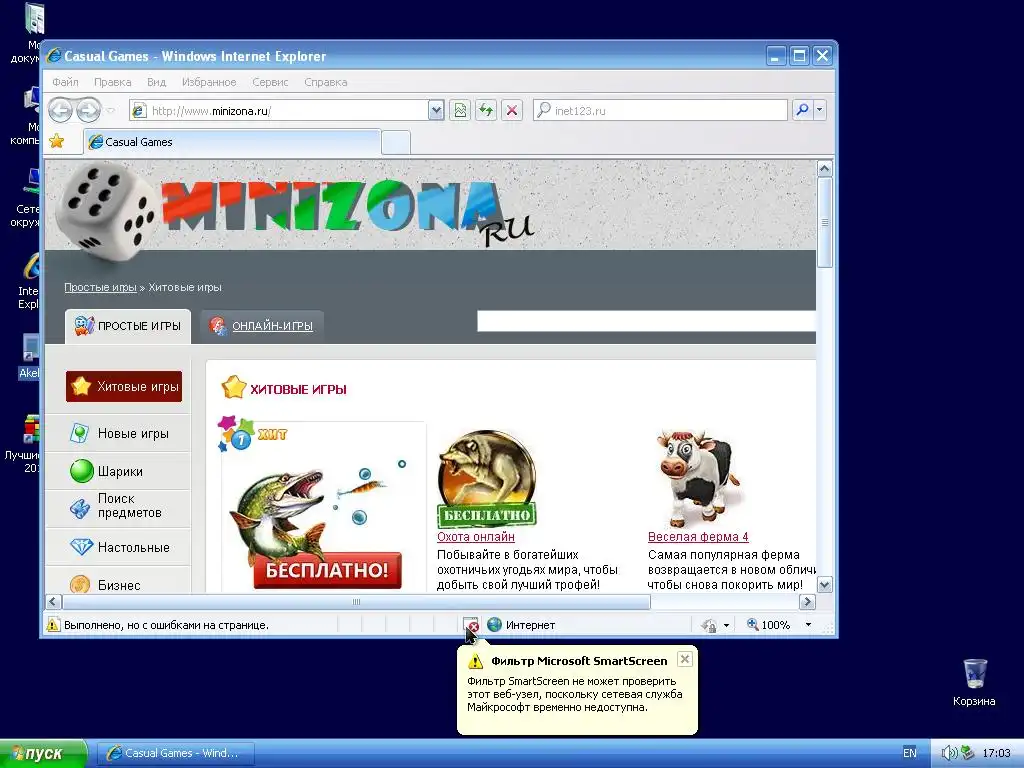Image resolution: width=1024 pixels, height=768 pixels.
Task: Click the SmartScreen filter status icon
Action: pos(471,625)
